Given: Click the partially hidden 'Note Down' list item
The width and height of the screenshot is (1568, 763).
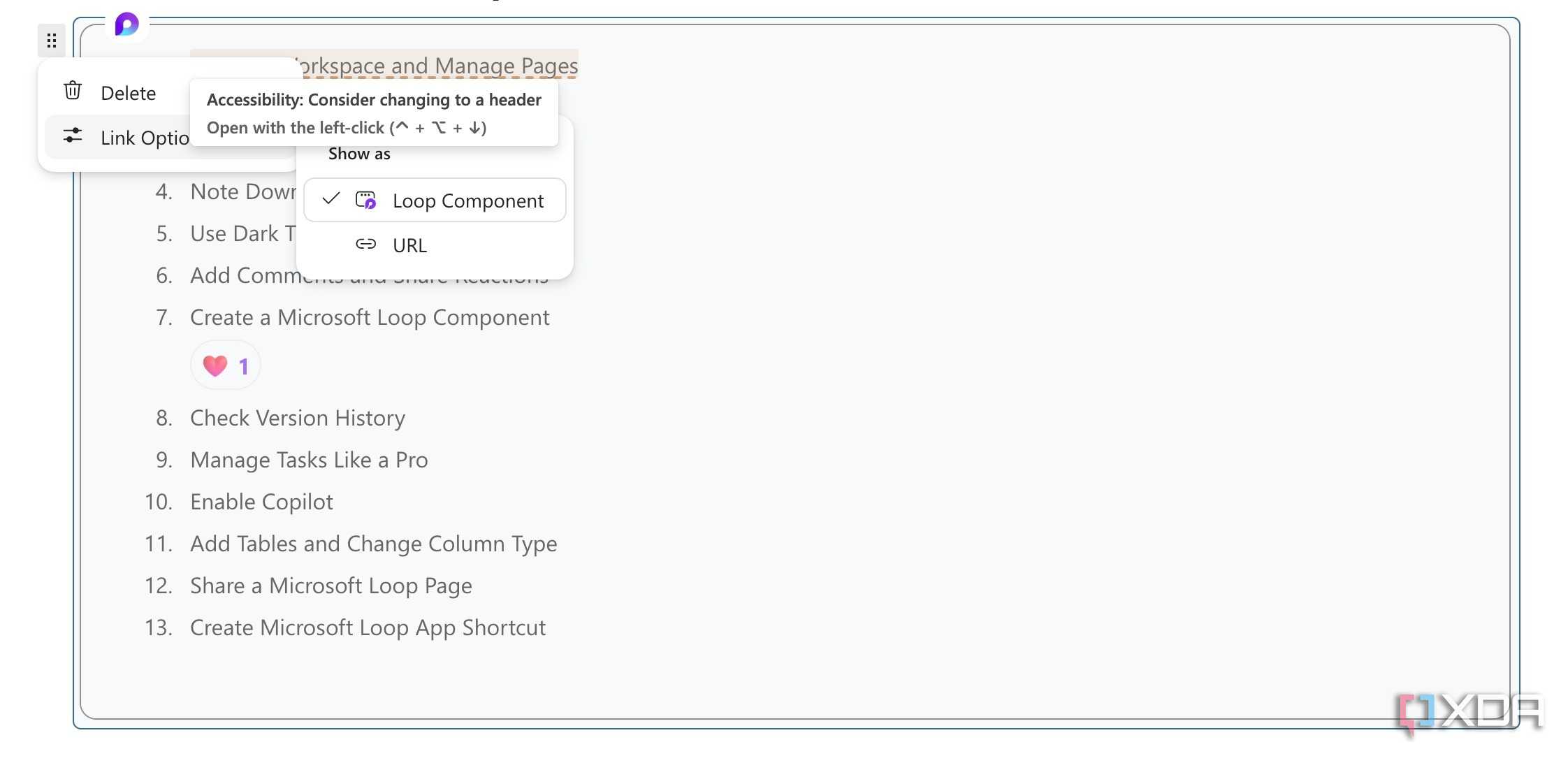Looking at the screenshot, I should pyautogui.click(x=243, y=191).
